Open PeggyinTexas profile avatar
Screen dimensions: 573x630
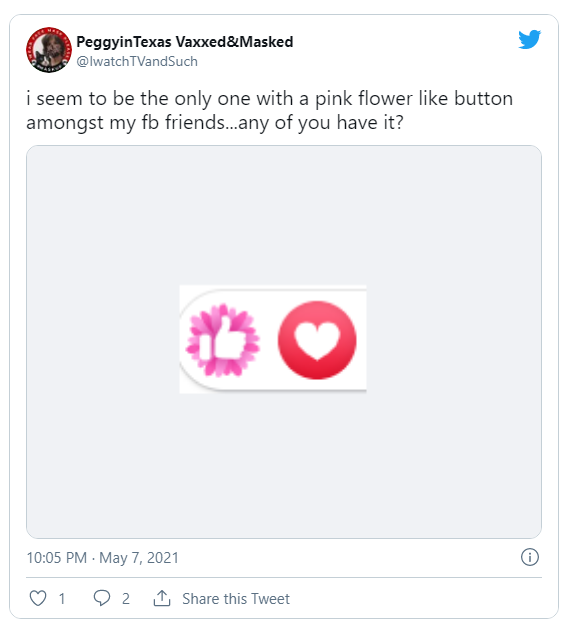pyautogui.click(x=49, y=50)
